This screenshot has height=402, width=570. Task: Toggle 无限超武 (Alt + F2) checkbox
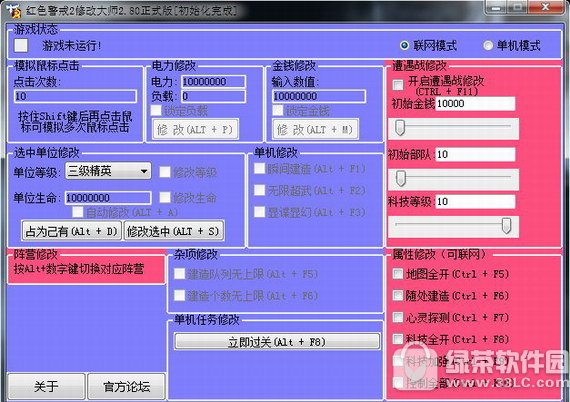(x=260, y=190)
